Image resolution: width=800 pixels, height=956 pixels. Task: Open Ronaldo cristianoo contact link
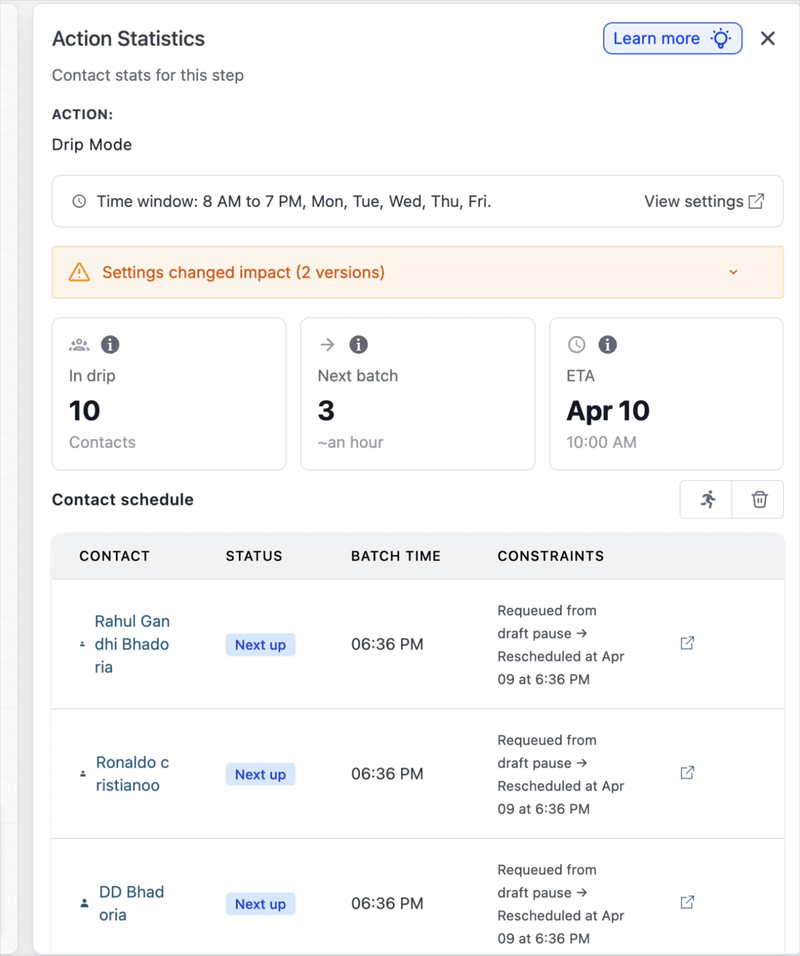tap(132, 773)
